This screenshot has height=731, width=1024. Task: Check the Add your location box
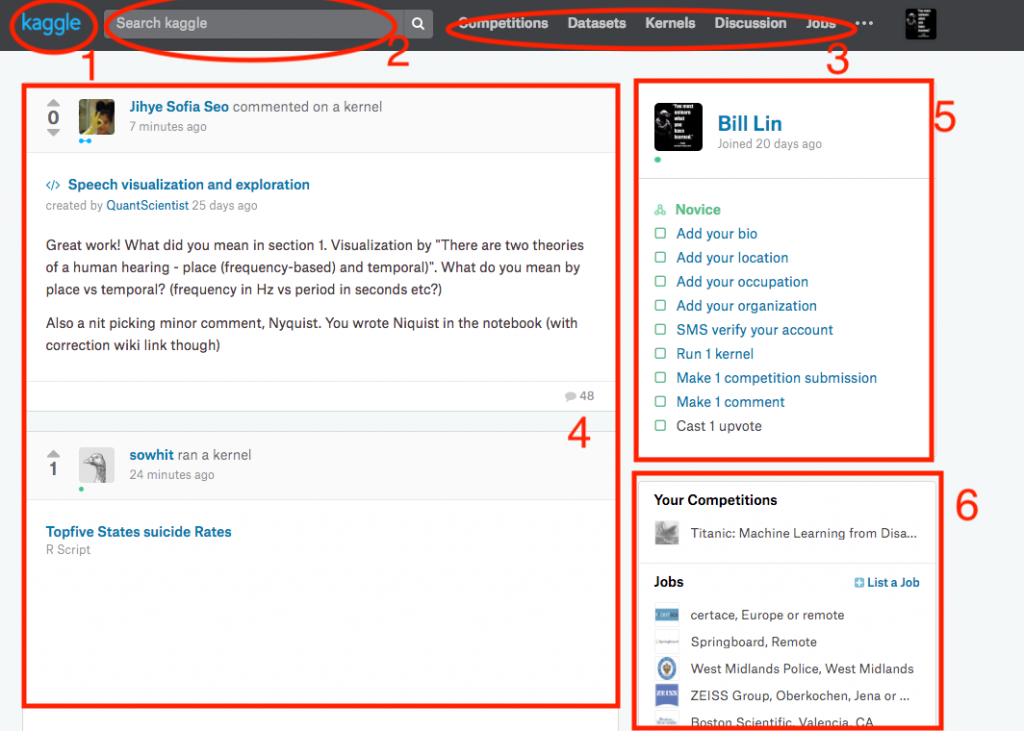(x=660, y=257)
